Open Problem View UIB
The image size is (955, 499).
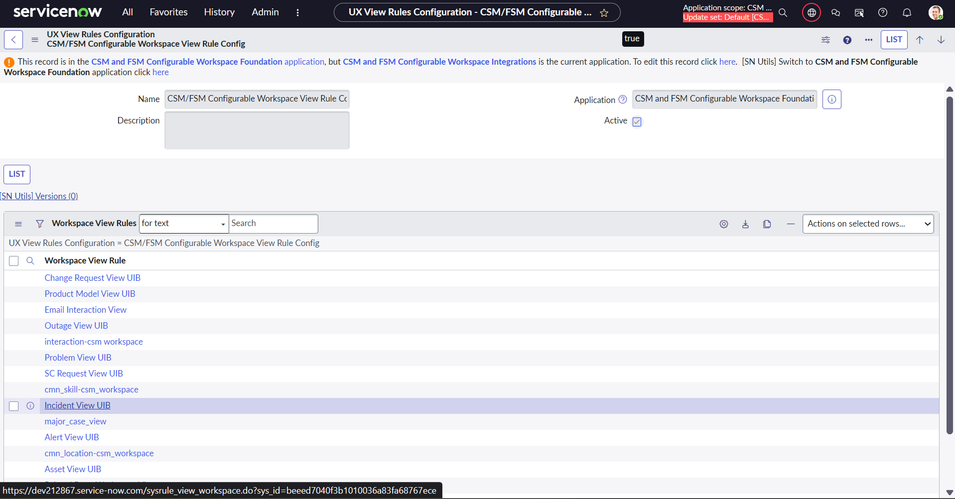coord(78,358)
